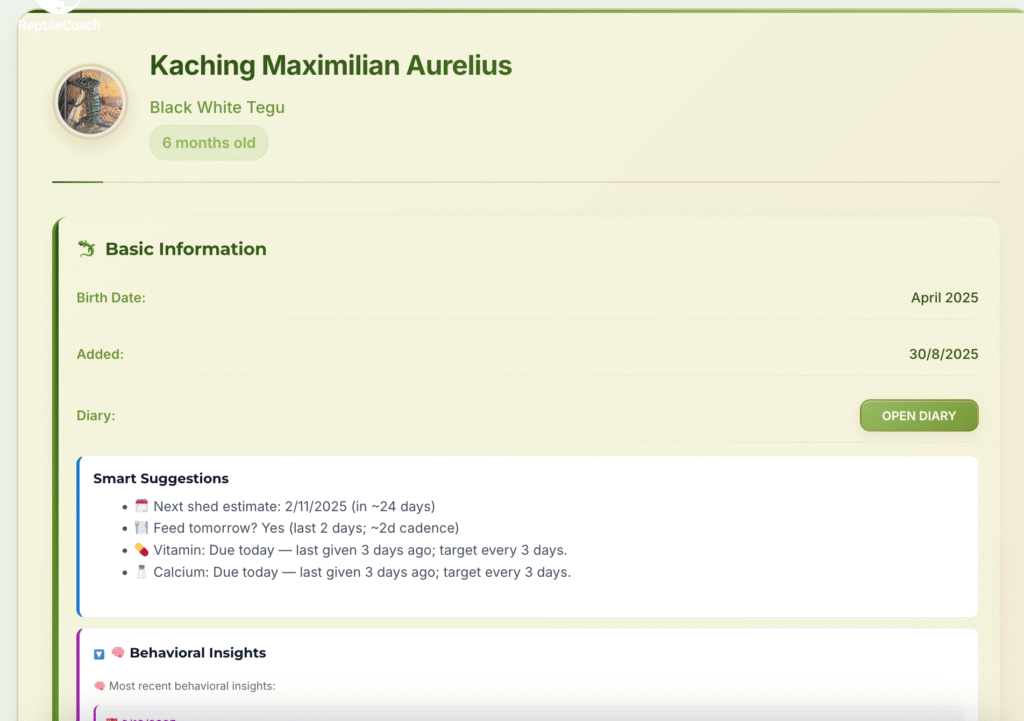Click the 6 months old age badge
The image size is (1024, 721).
pos(209,143)
